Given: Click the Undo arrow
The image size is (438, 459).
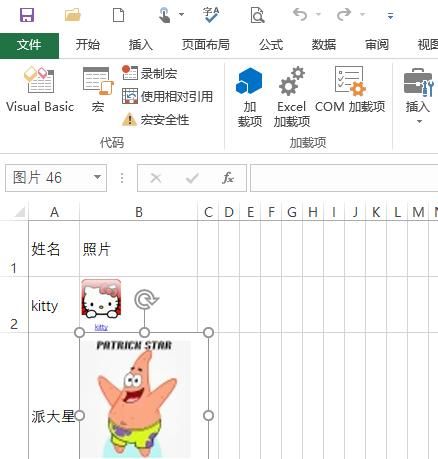Looking at the screenshot, I should (x=300, y=14).
